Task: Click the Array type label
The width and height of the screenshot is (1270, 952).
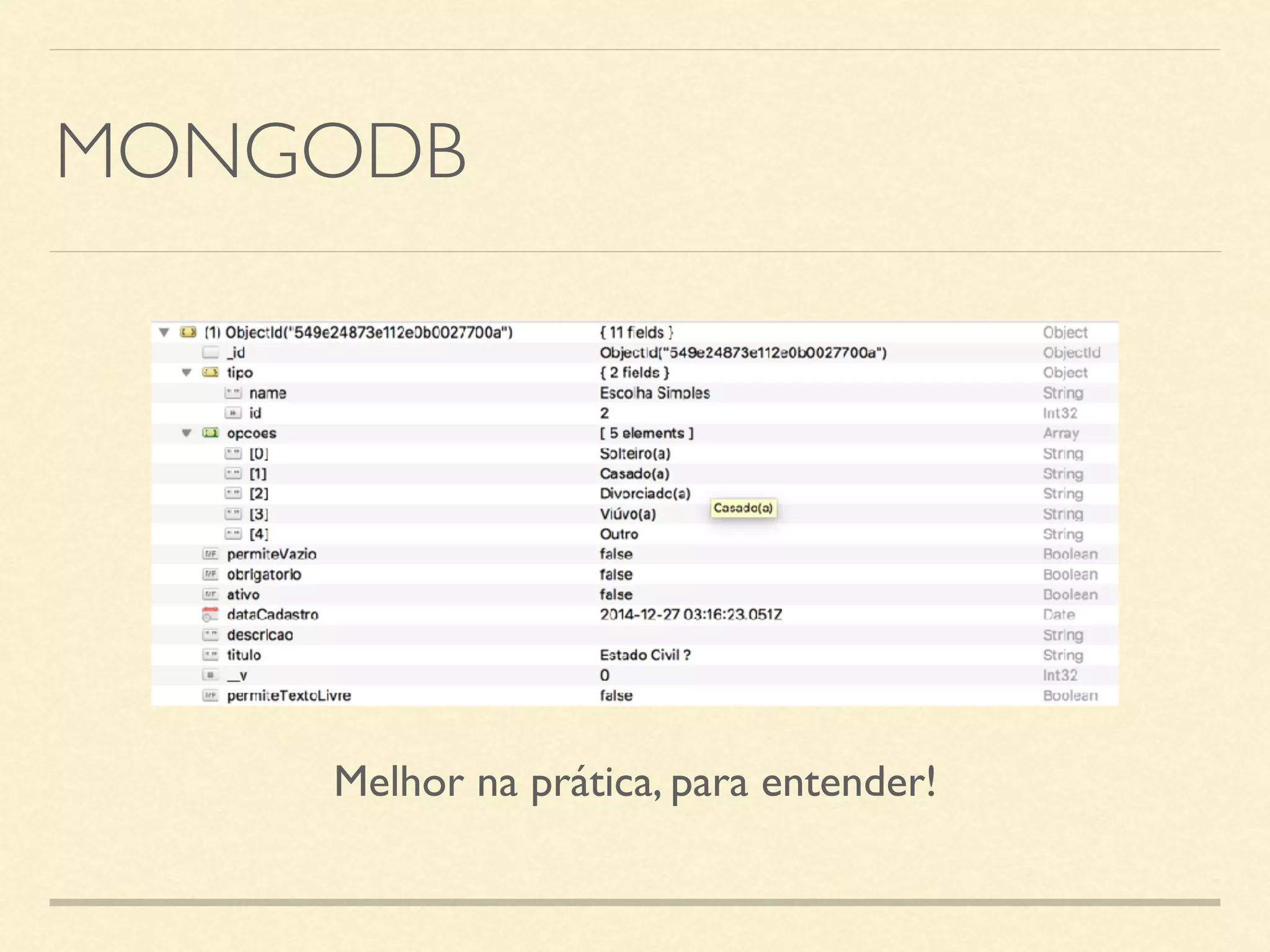Action: tap(1060, 433)
